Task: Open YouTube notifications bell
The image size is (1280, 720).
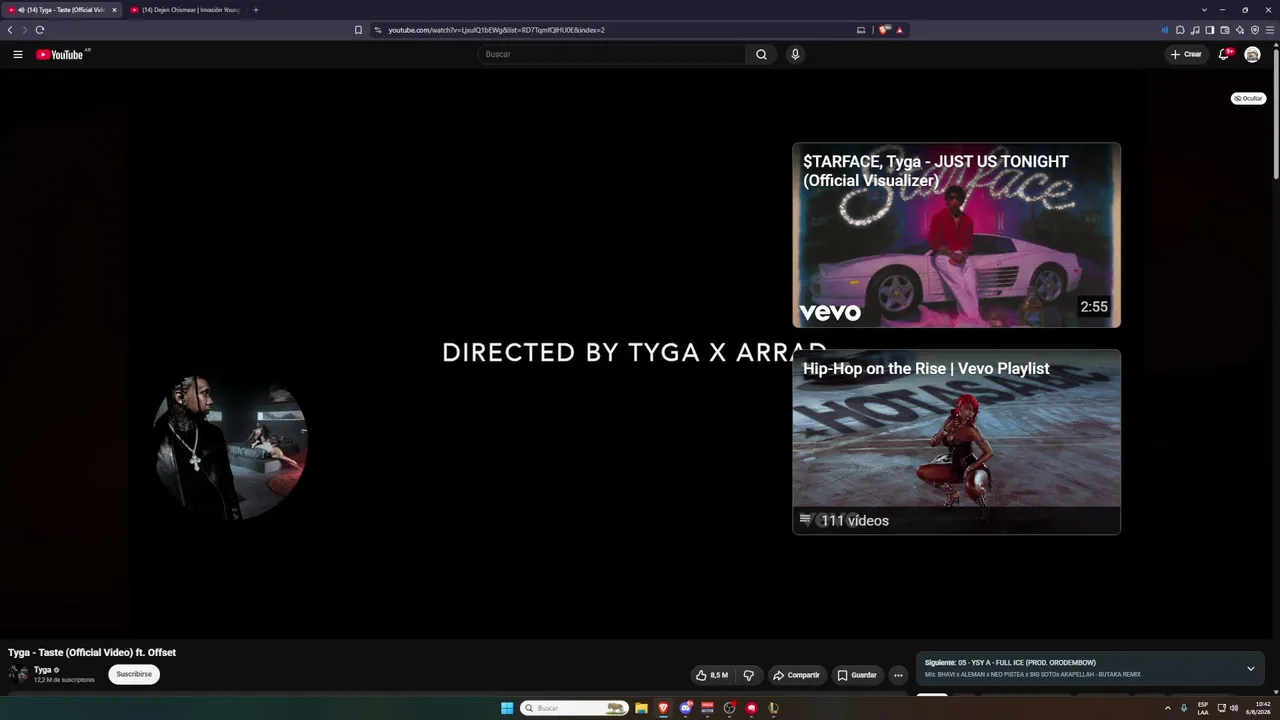Action: 1223,54
